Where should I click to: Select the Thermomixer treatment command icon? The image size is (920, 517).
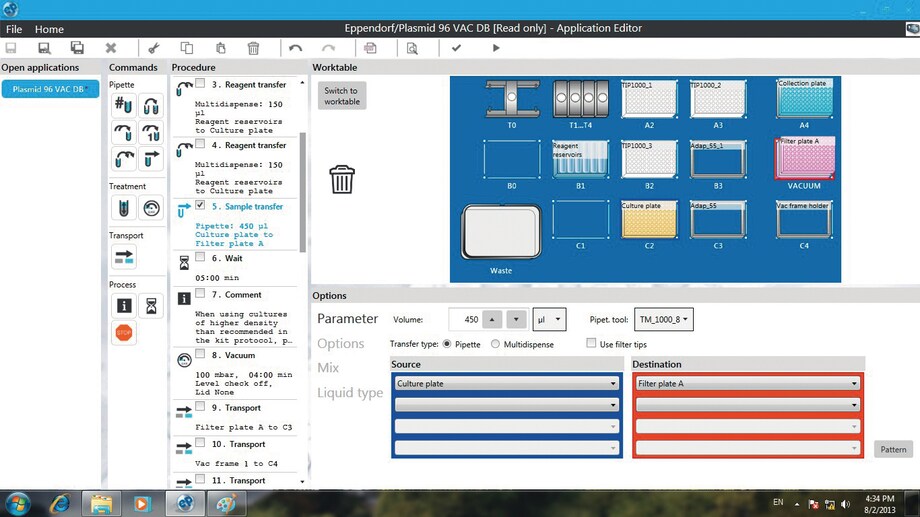pyautogui.click(x=124, y=208)
